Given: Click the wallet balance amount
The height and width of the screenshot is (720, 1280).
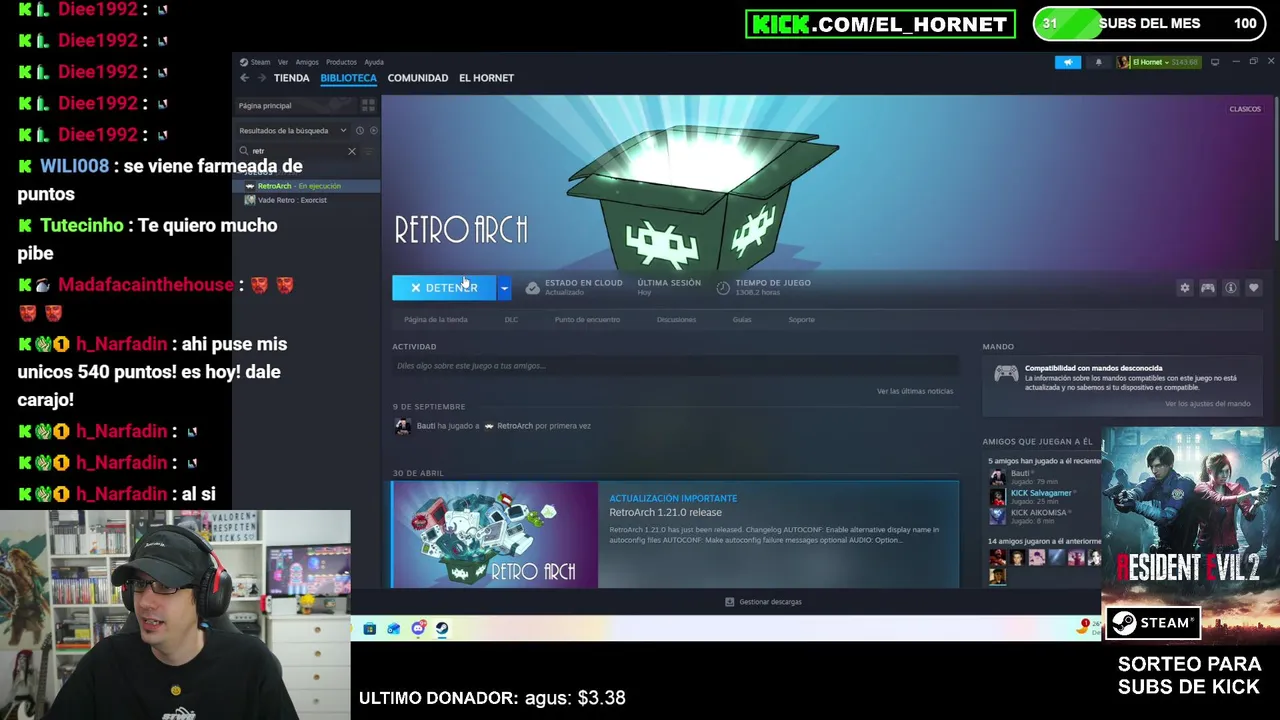Looking at the screenshot, I should 1184,62.
